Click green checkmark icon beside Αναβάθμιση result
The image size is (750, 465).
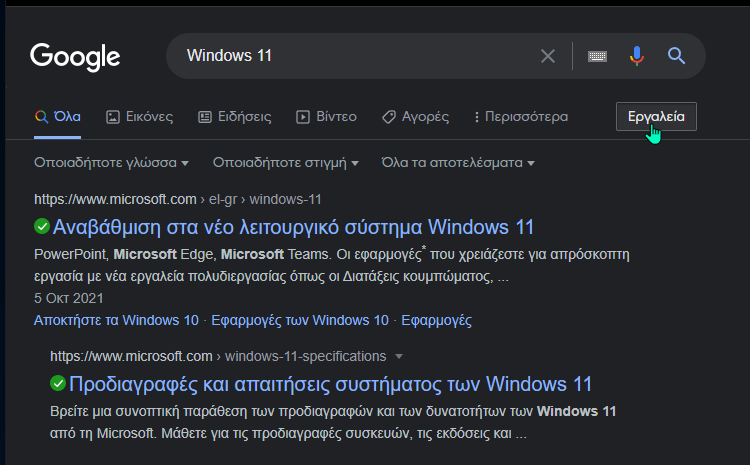pos(42,226)
